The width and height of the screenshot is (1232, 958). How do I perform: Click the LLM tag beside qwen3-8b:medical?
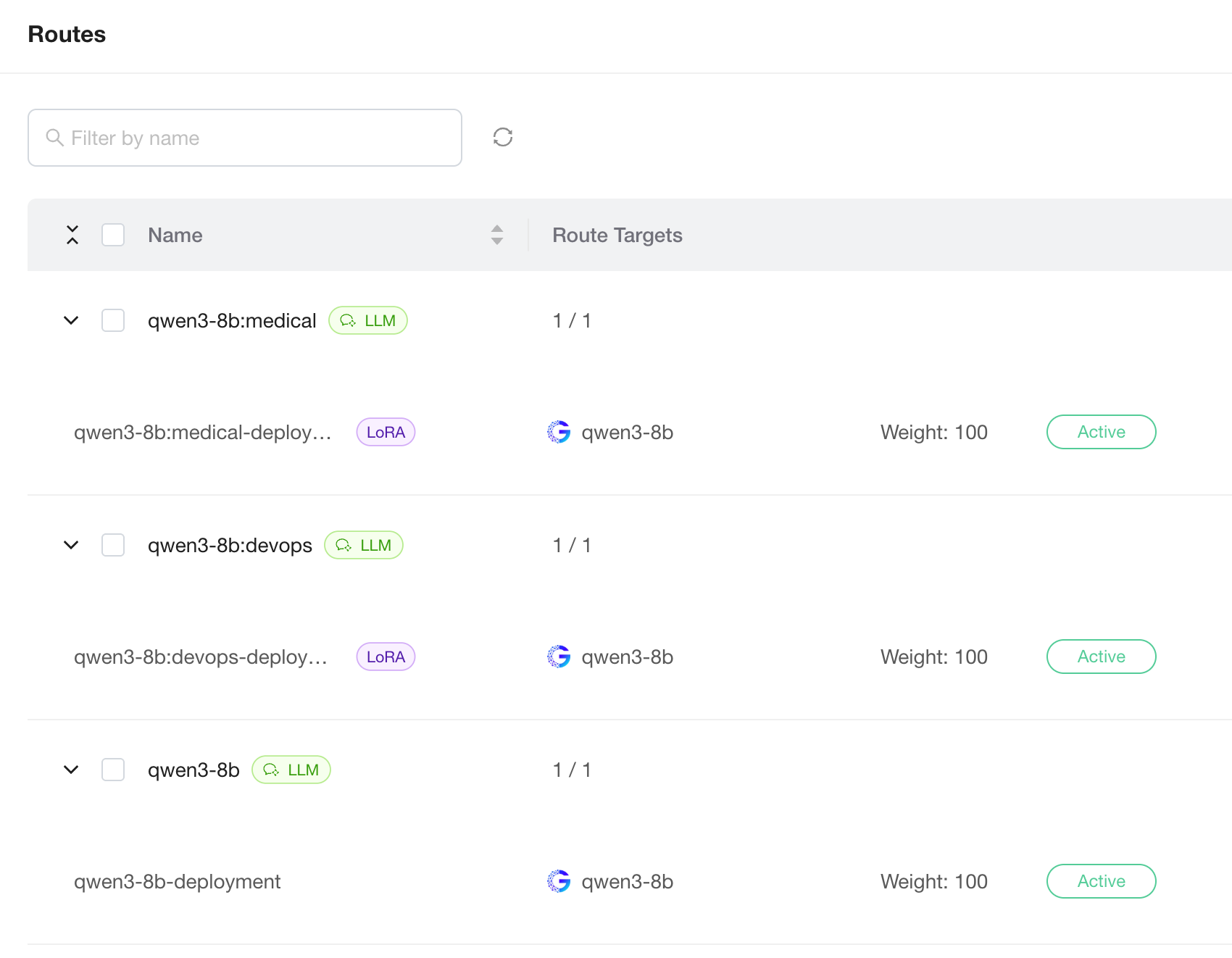click(x=368, y=320)
